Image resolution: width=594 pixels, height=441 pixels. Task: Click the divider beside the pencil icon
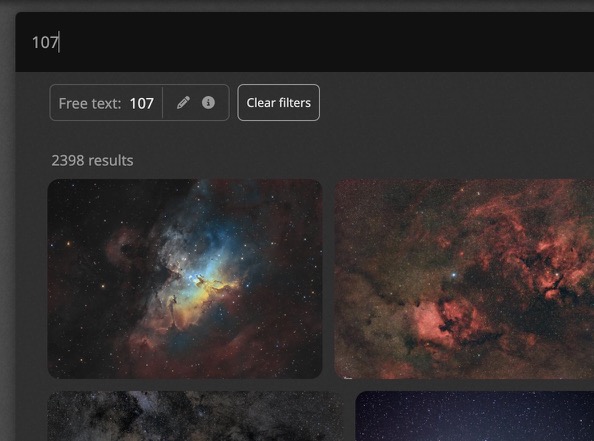(163, 103)
